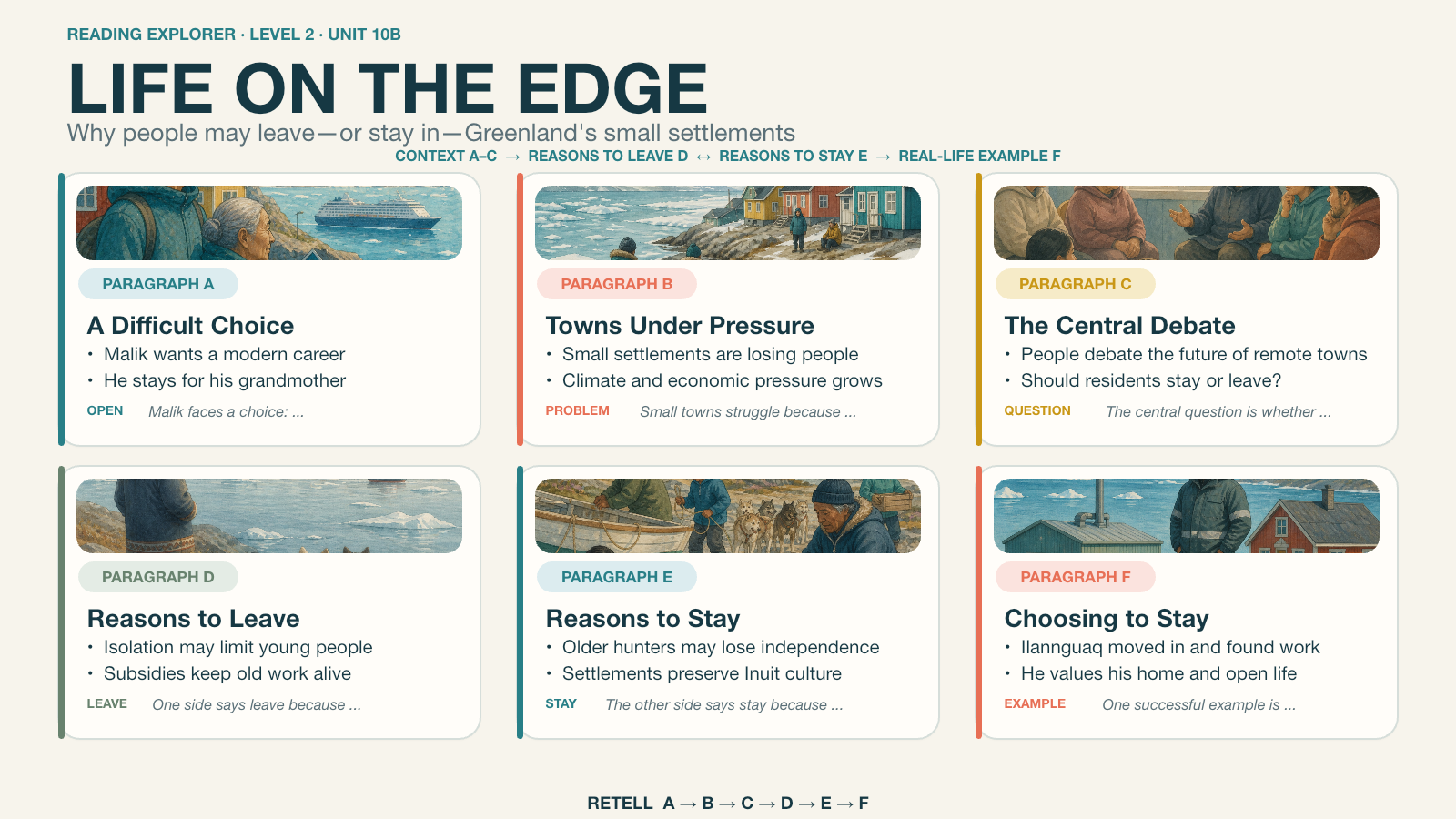Open the group meeting illustration thumbnail
The image size is (1456, 819).
1187,223
